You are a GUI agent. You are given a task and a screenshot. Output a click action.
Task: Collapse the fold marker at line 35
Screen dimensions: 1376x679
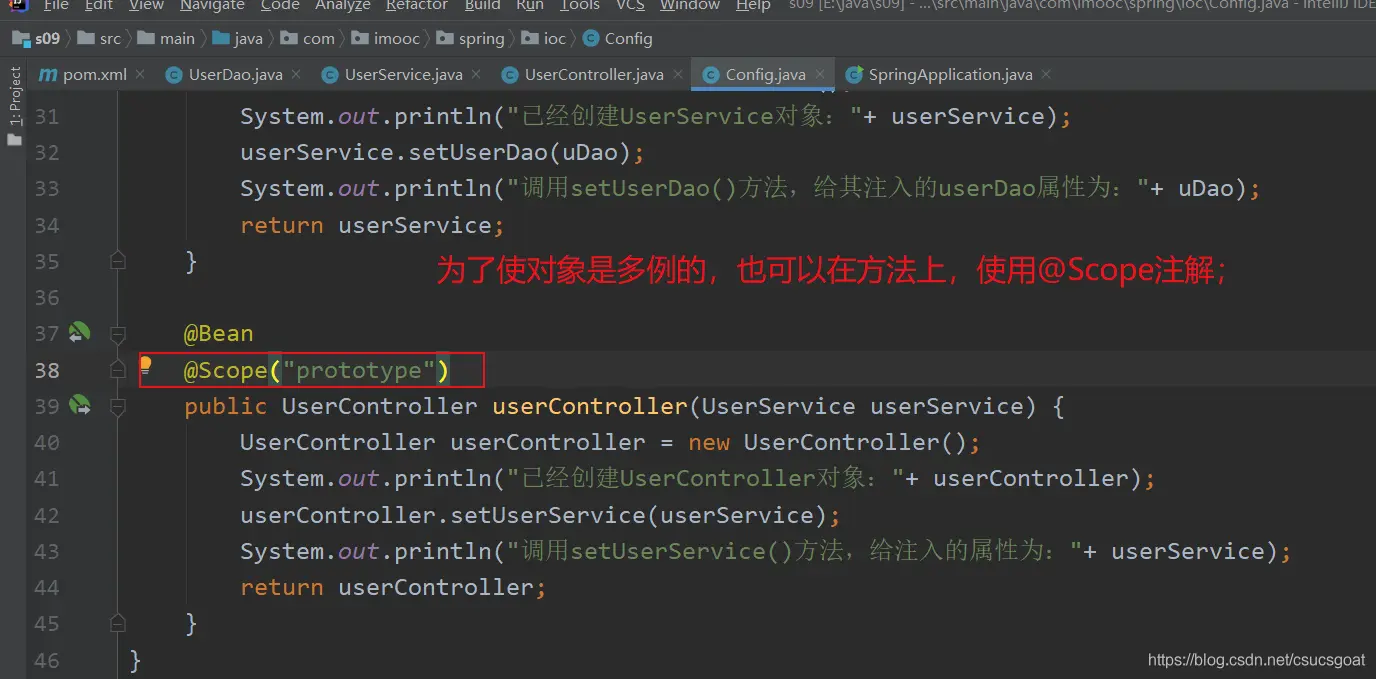tap(118, 261)
